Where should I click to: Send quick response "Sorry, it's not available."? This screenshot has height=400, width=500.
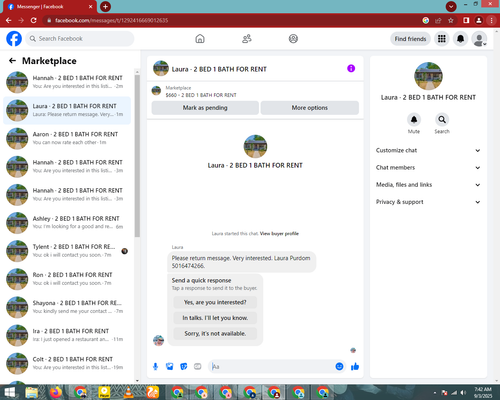(215, 333)
